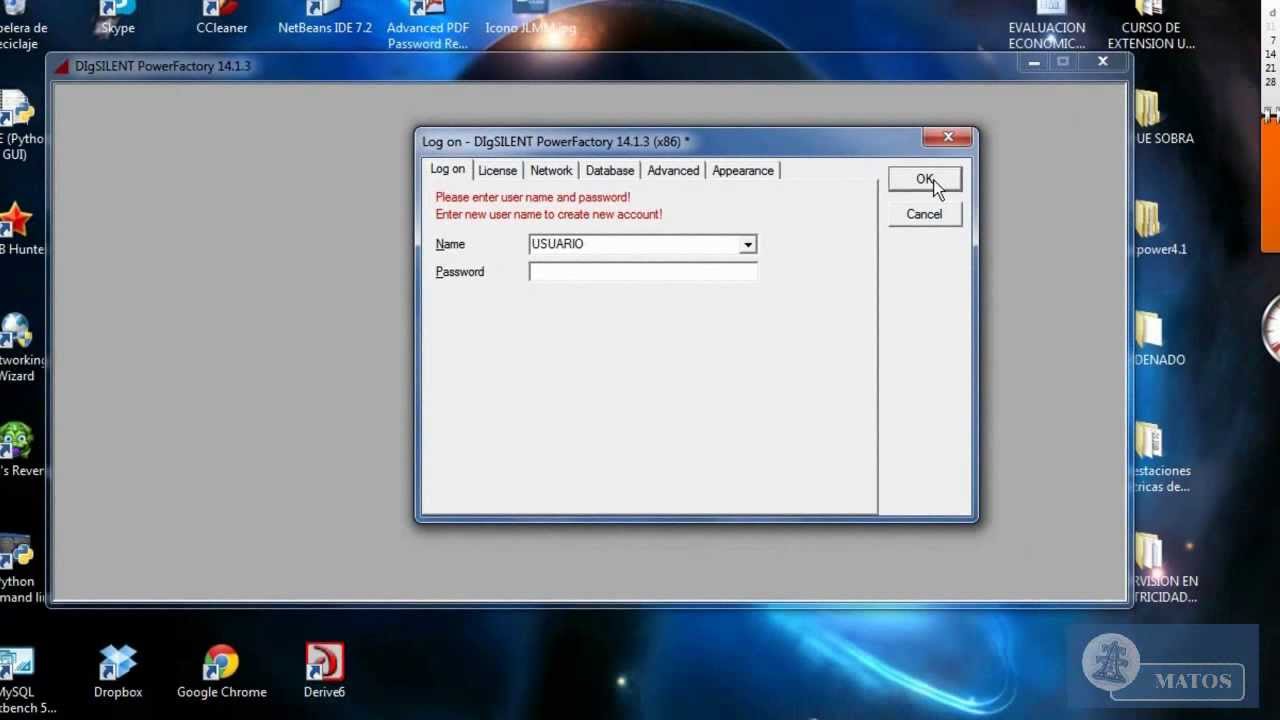Viewport: 1280px width, 720px height.
Task: Close the Log on dialog window
Action: pyautogui.click(x=948, y=137)
